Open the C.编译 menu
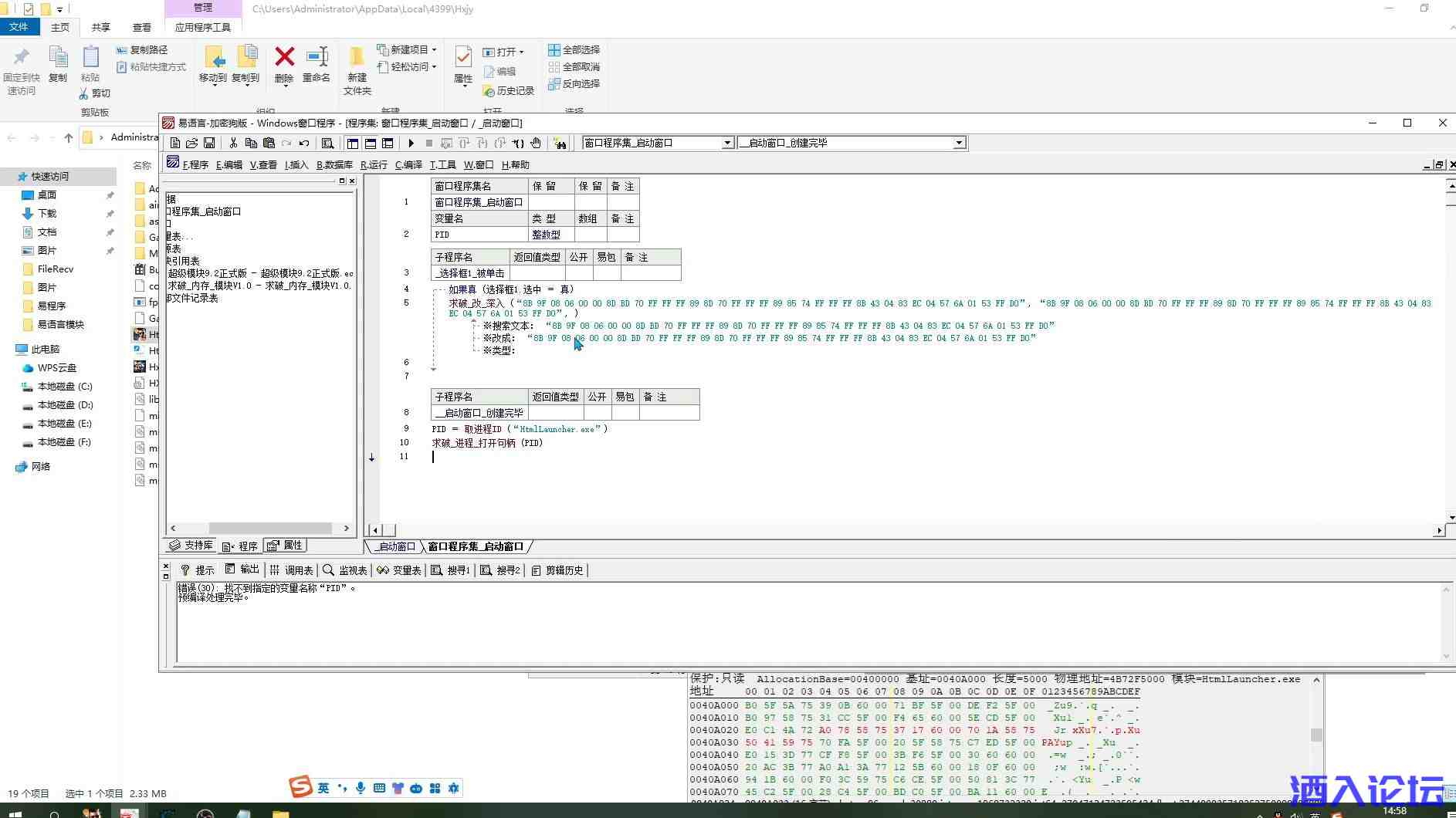1456x818 pixels. point(408,164)
